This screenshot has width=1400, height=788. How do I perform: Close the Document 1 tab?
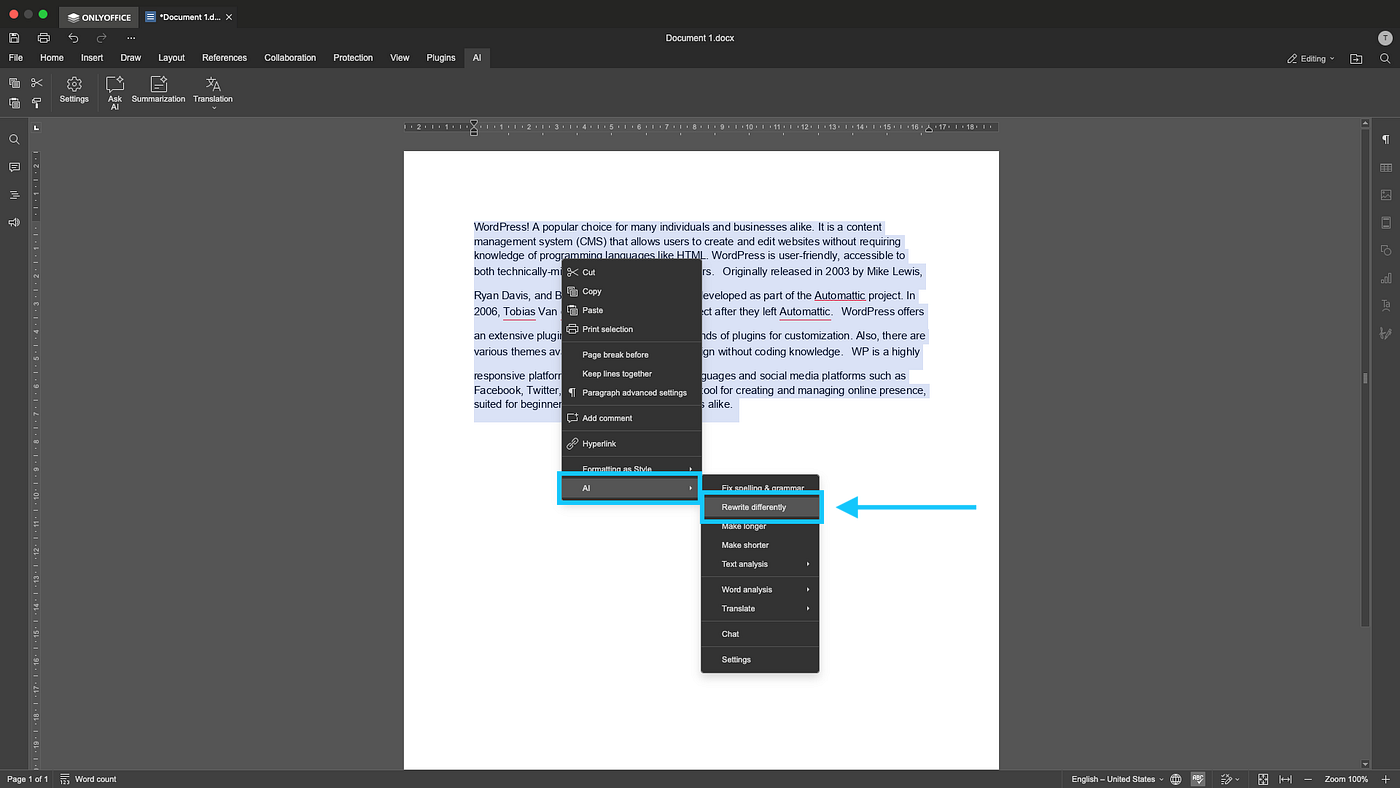(x=229, y=17)
